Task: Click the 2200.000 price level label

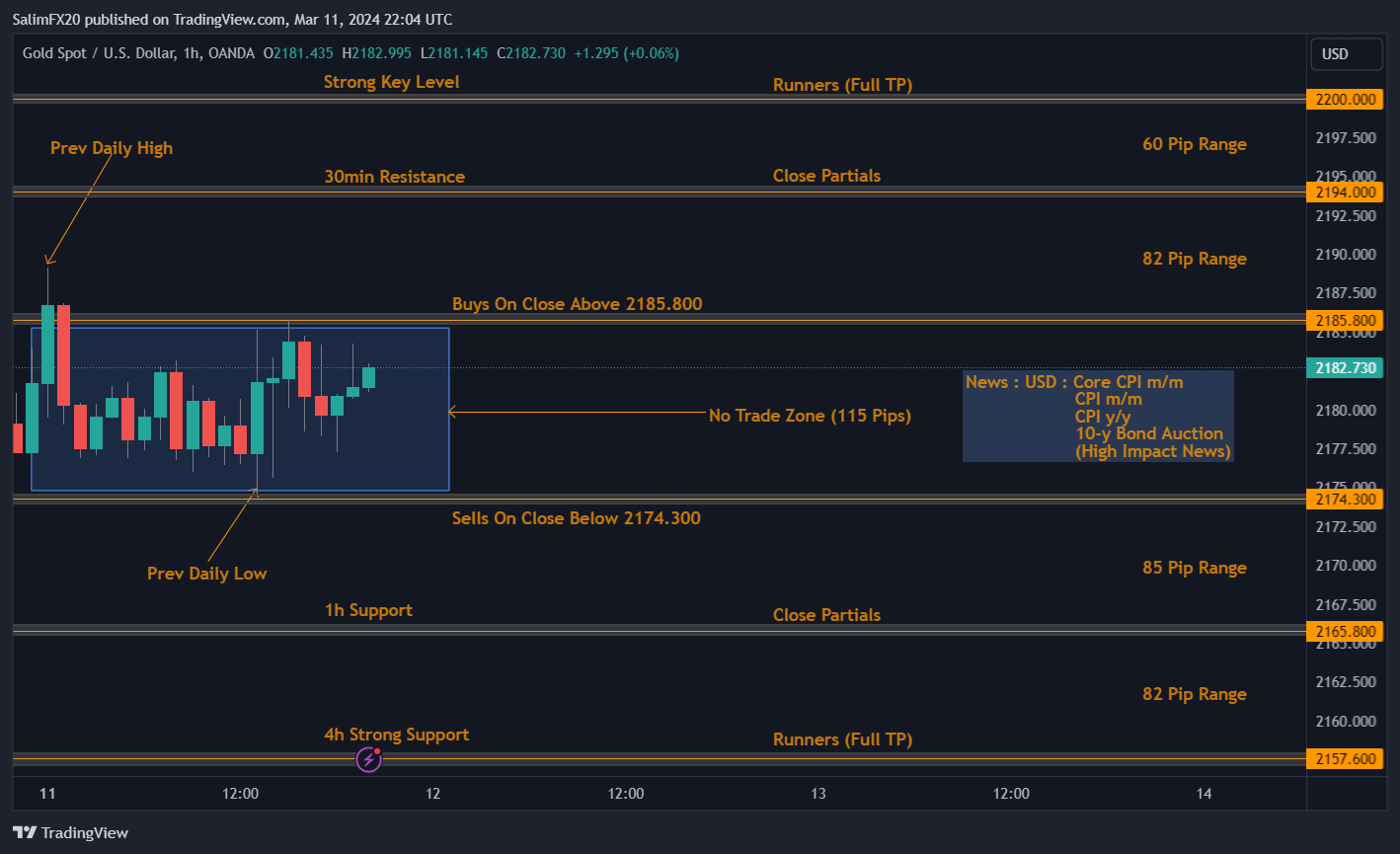Action: coord(1345,99)
